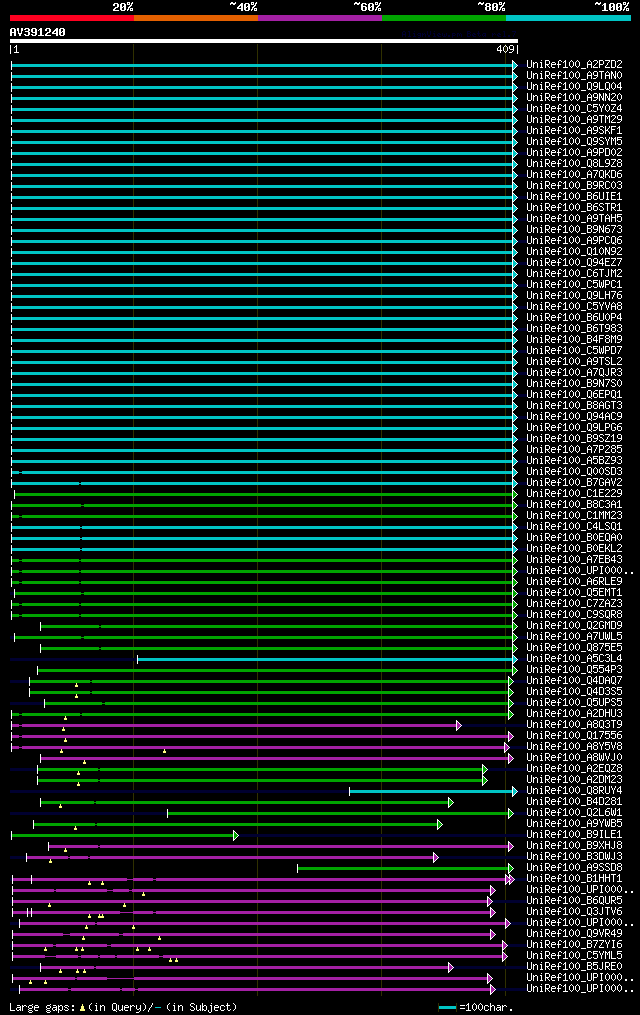This screenshot has width=640, height=1015.
Task: Click the cyan alignment bar for UniRef100_A5C3L4
Action: (325, 660)
